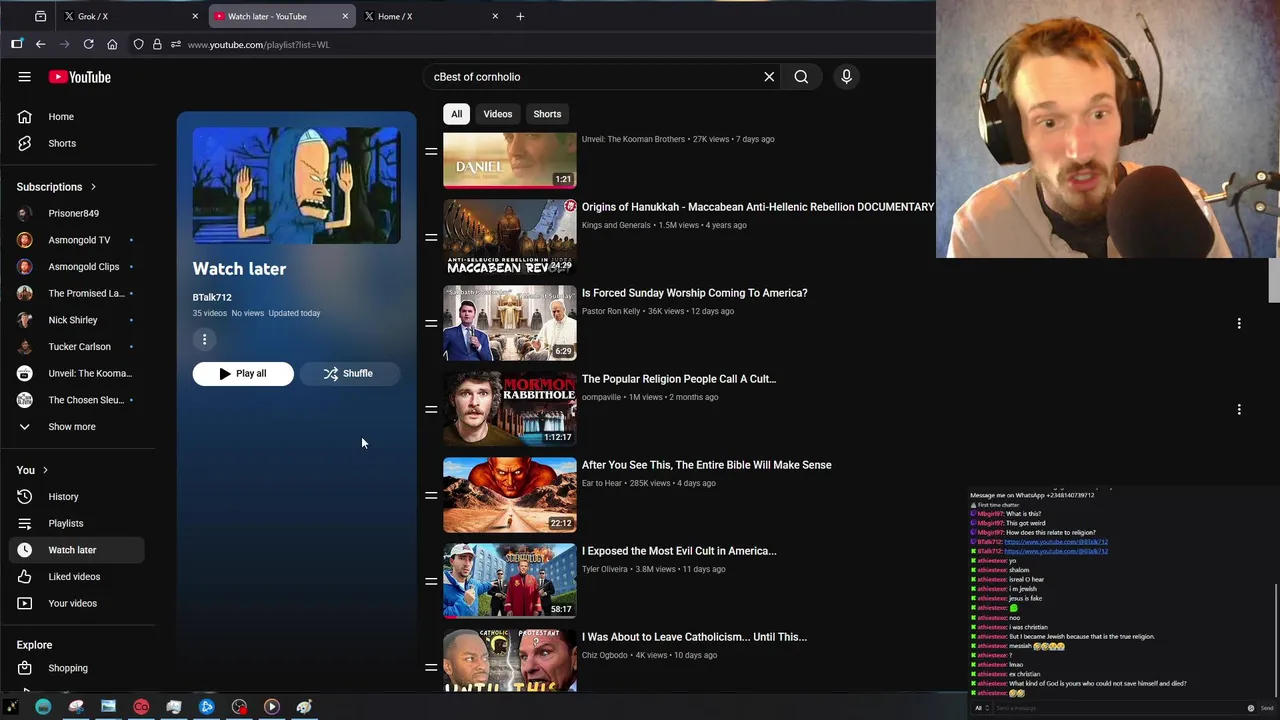Open the All chat filter dropdown
Viewport: 1280px width, 720px height.
click(982, 708)
